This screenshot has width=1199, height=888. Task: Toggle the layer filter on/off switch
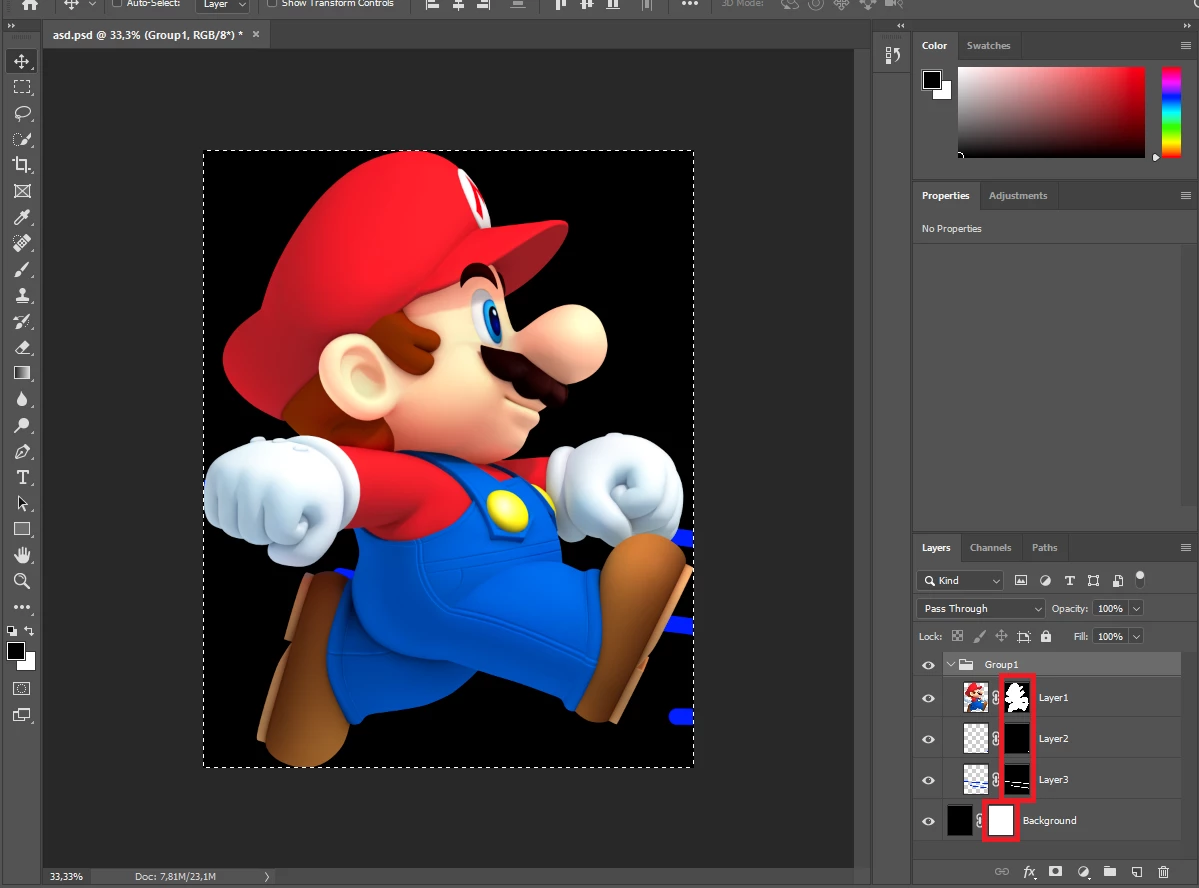(x=1140, y=578)
